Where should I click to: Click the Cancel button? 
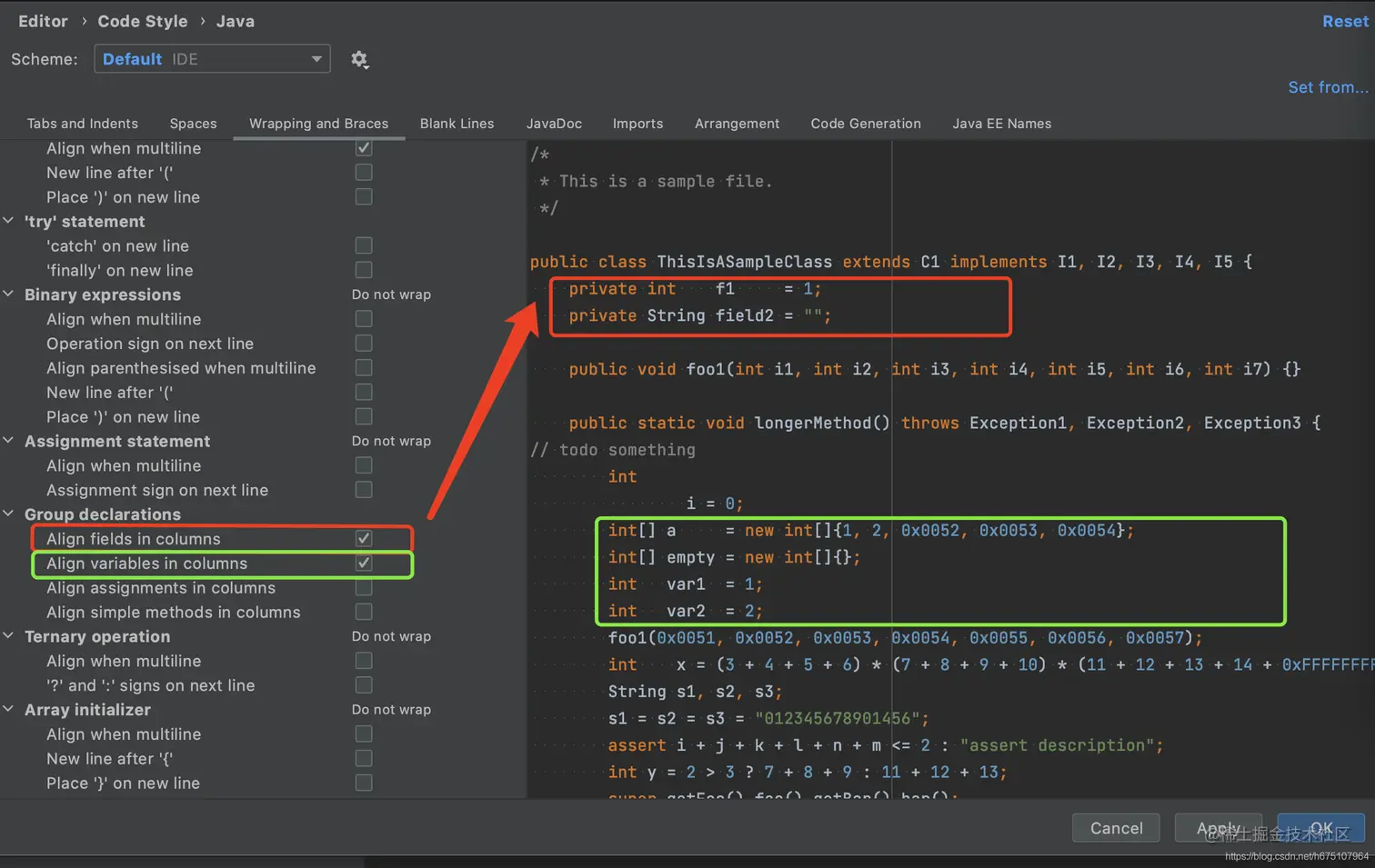point(1117,828)
